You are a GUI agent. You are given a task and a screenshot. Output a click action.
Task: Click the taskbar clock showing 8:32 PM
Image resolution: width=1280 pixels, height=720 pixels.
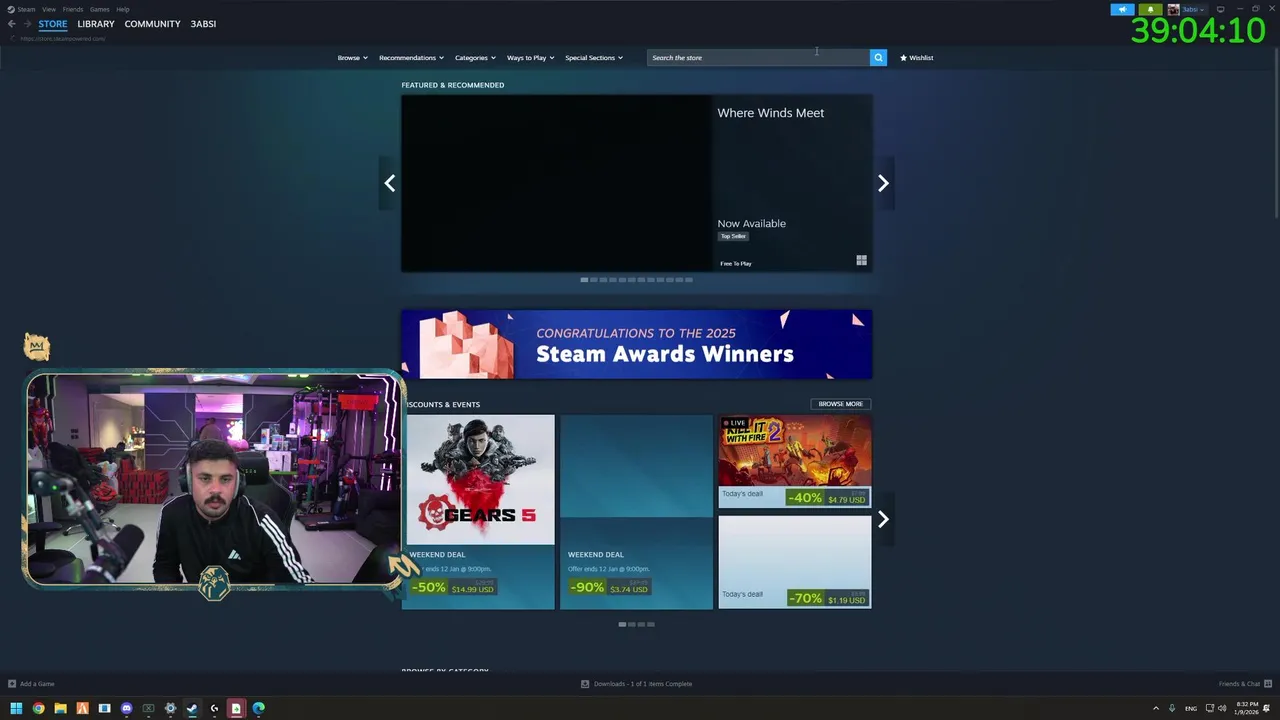point(1247,708)
